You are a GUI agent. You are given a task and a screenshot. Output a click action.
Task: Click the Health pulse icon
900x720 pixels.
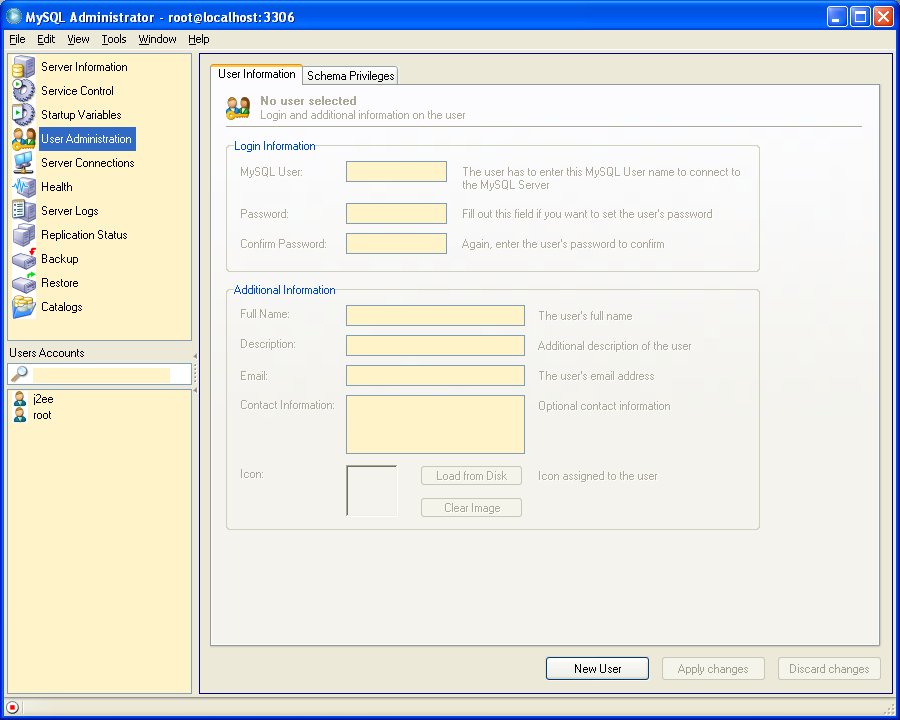[24, 187]
